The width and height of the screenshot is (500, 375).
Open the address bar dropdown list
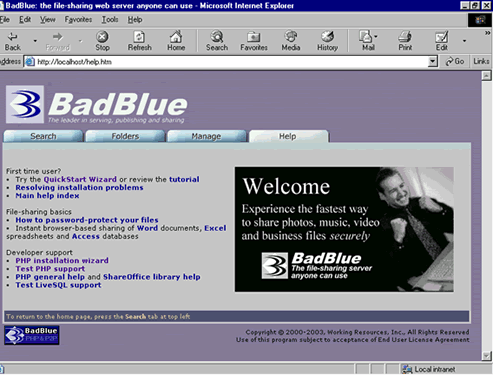(x=433, y=61)
